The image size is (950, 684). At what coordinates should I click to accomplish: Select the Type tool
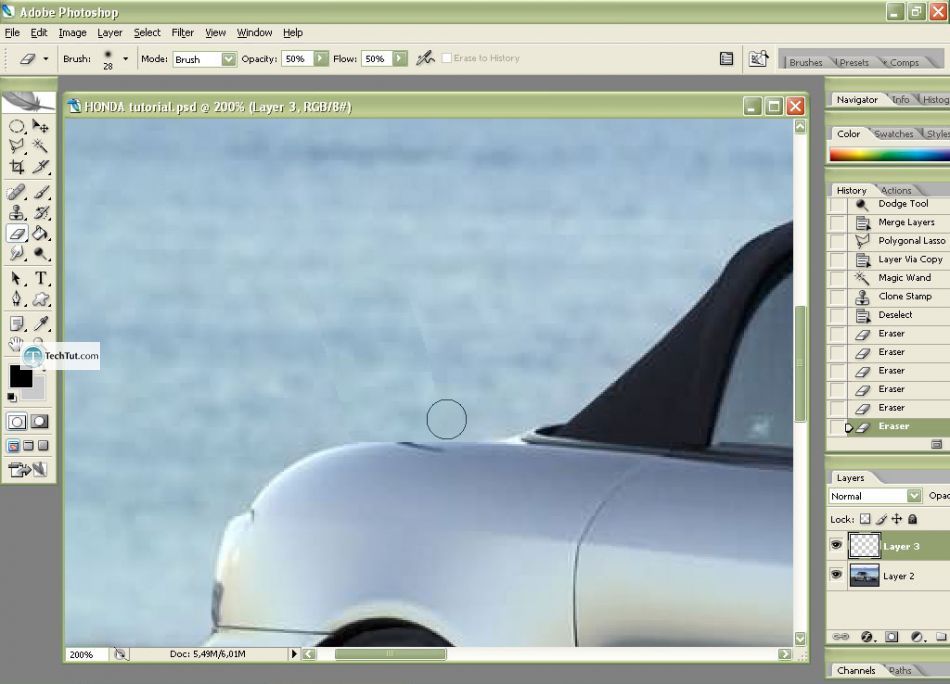click(41, 278)
